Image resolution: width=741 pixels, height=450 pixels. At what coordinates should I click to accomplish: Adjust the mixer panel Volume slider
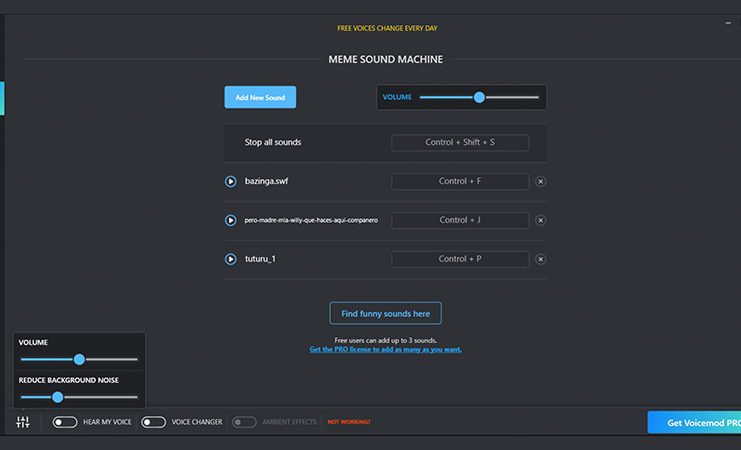pyautogui.click(x=79, y=359)
